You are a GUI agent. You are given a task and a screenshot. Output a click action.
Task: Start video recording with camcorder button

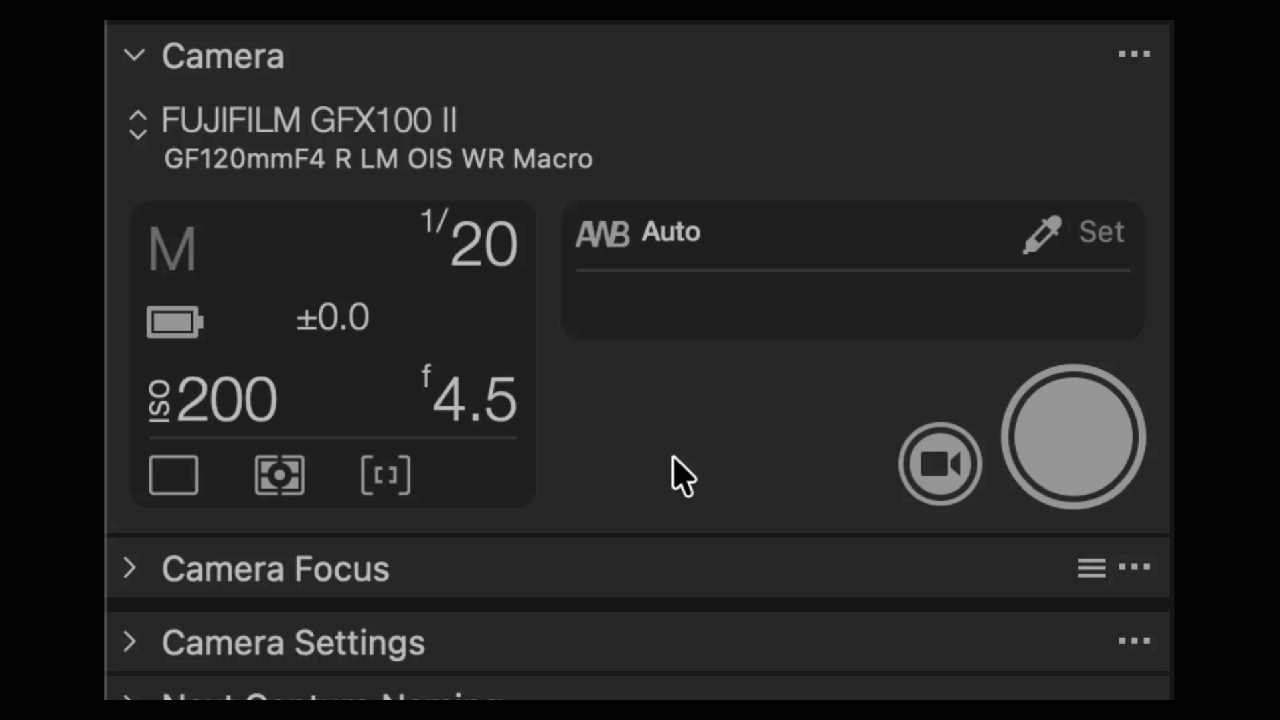940,464
